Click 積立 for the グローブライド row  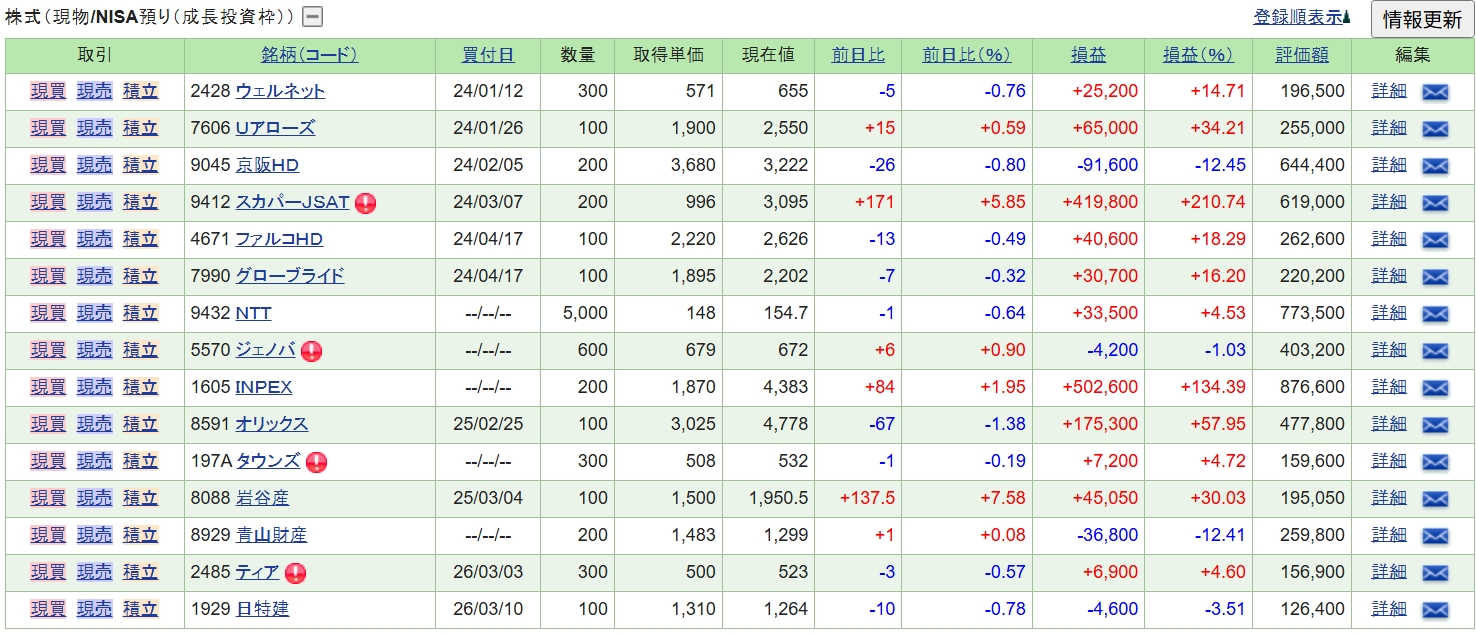[140, 276]
